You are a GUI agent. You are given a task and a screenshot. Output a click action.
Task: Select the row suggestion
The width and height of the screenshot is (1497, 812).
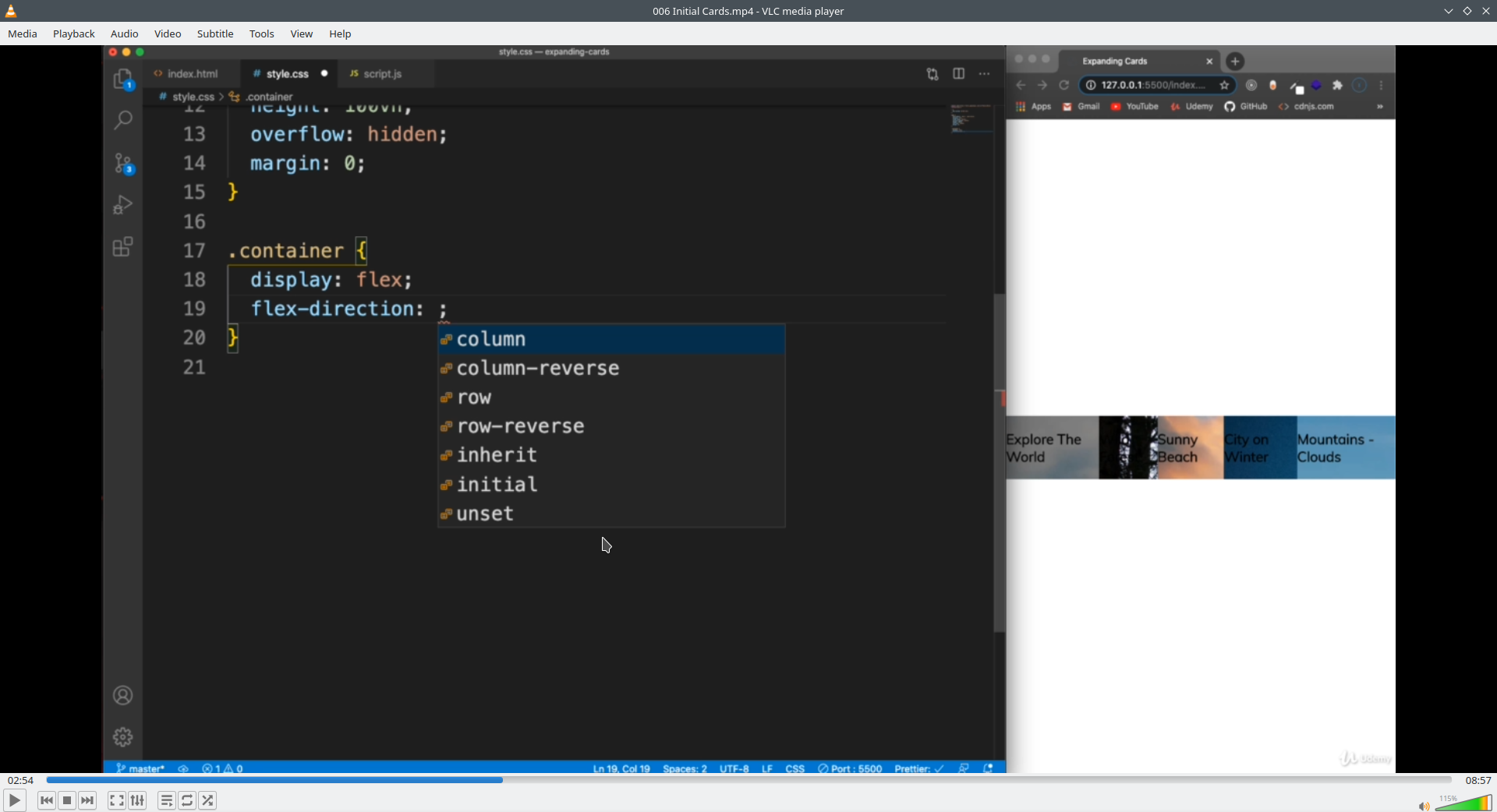pyautogui.click(x=611, y=397)
